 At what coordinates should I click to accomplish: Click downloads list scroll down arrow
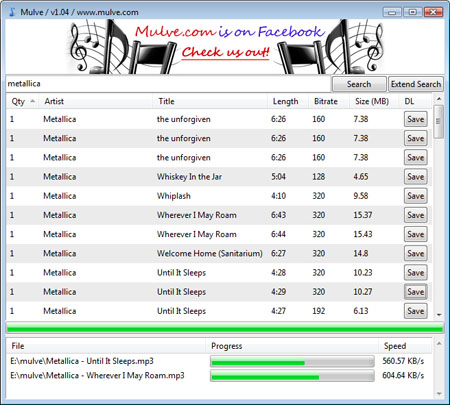[x=439, y=394]
